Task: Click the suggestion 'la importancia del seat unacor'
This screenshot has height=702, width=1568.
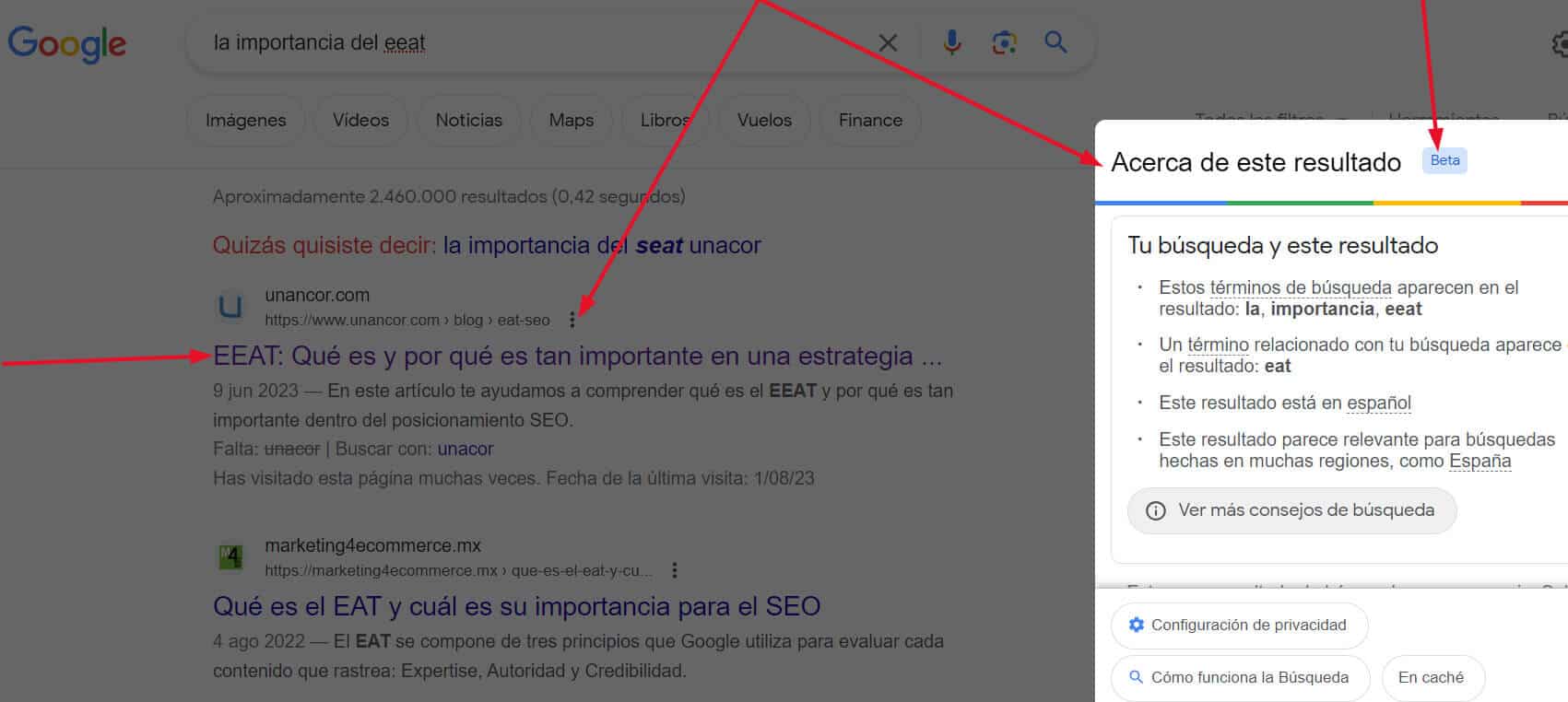Action: point(602,245)
